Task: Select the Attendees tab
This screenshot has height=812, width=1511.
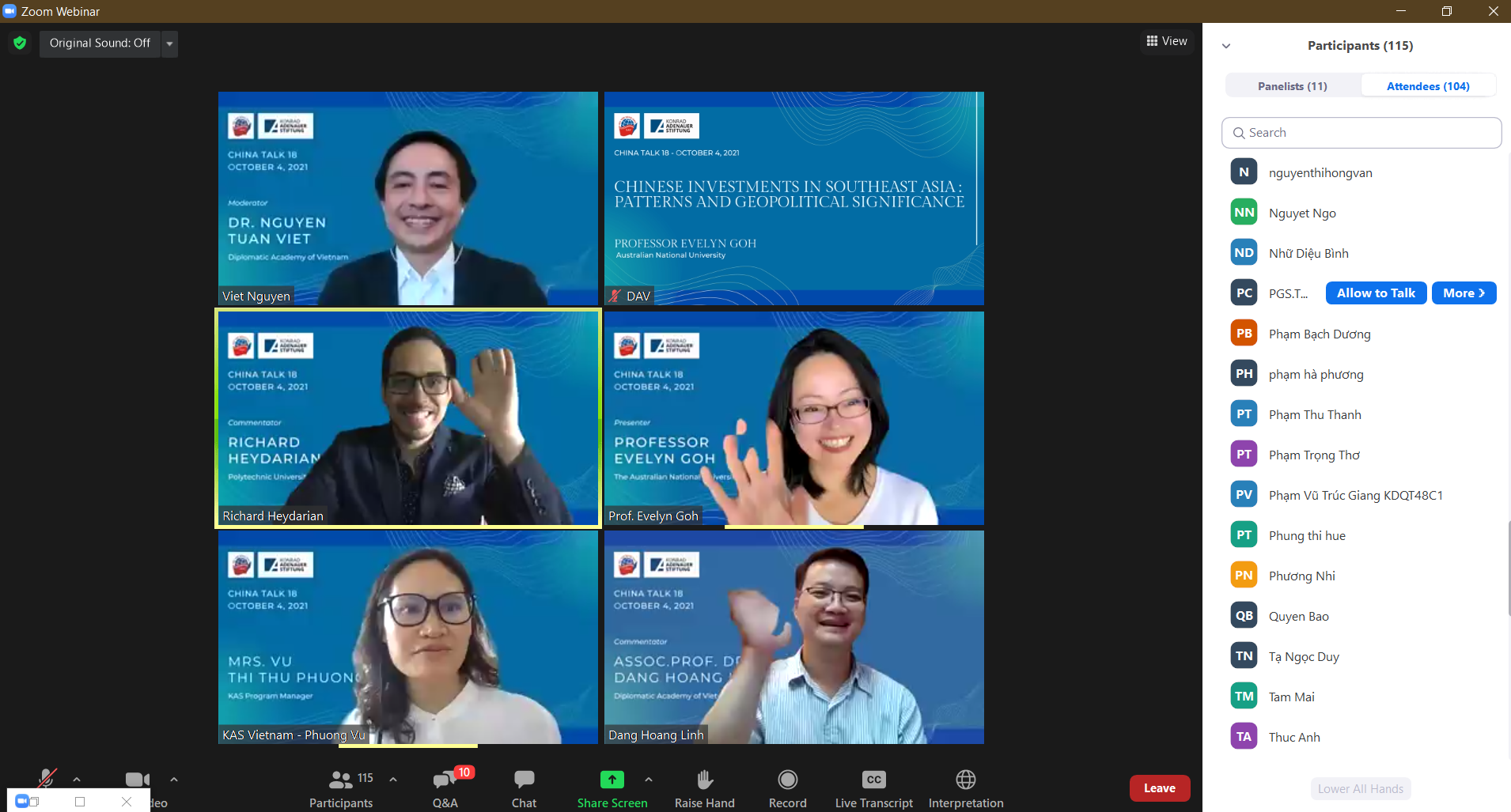Action: (1427, 86)
